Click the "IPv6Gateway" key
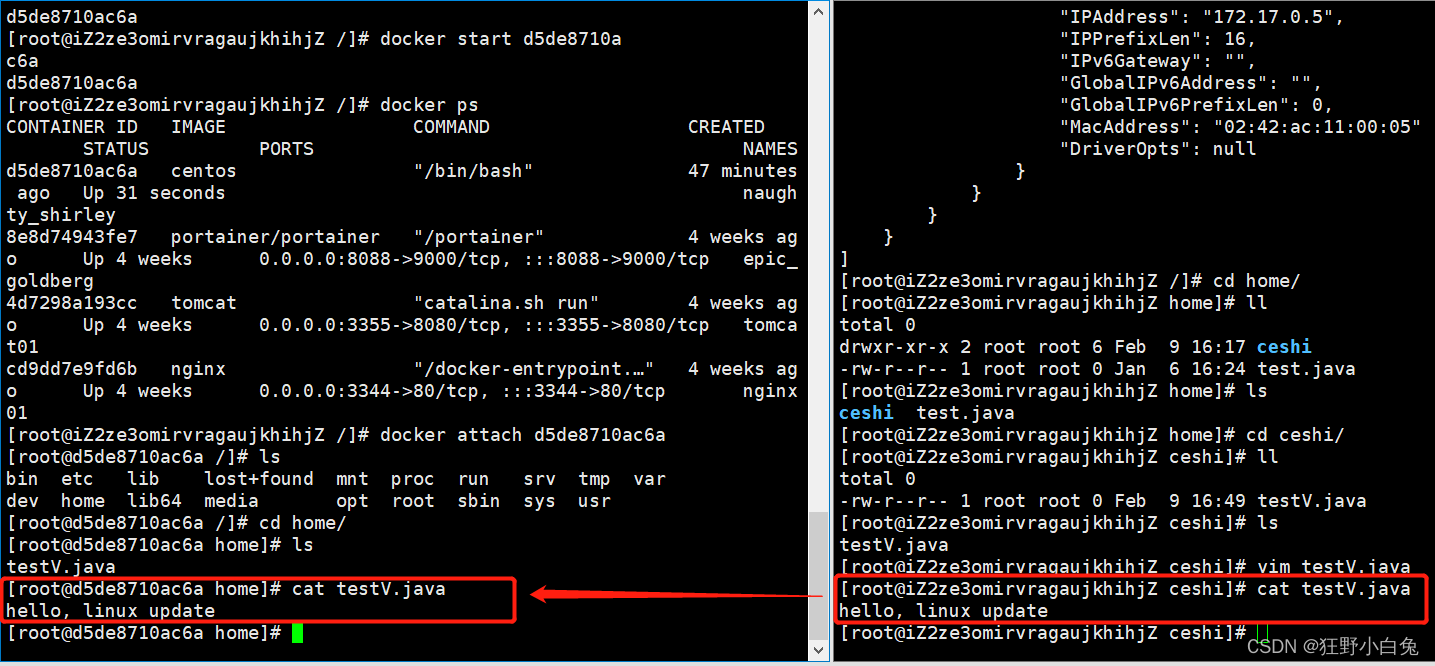The width and height of the screenshot is (1435, 666). [x=1131, y=61]
